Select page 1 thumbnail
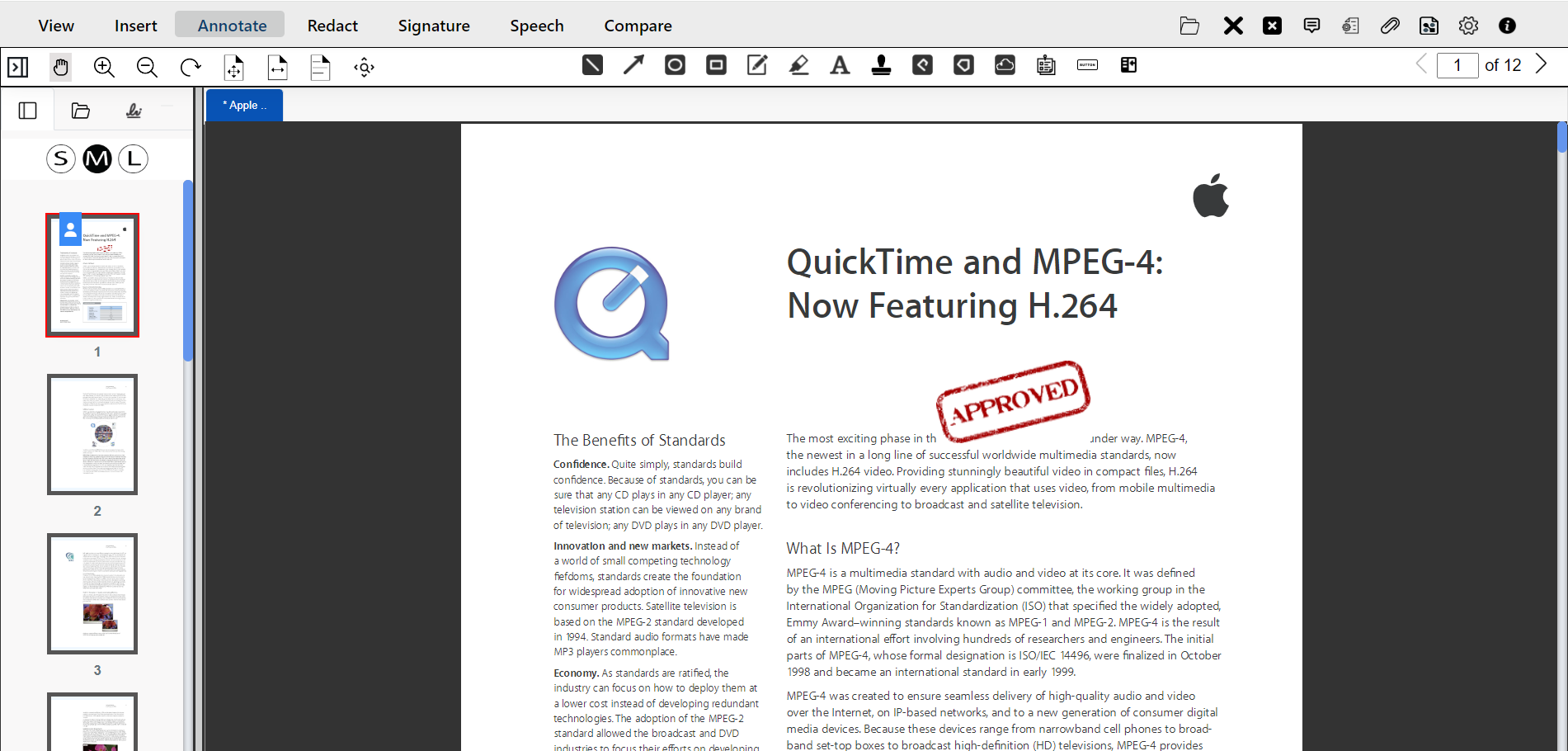1568x751 pixels. (x=92, y=275)
